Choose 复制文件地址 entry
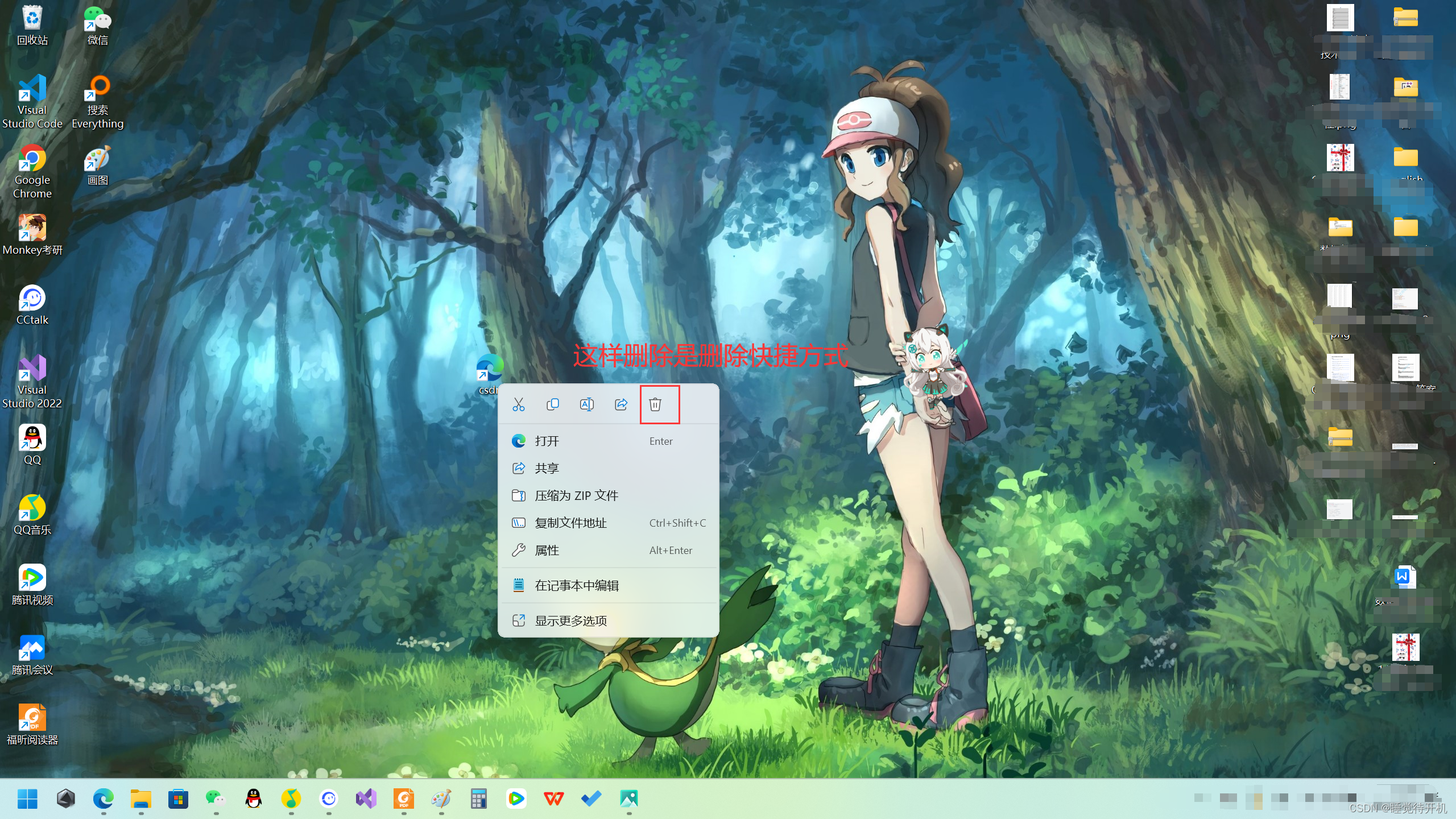Viewport: 1456px width, 819px height. tap(609, 523)
